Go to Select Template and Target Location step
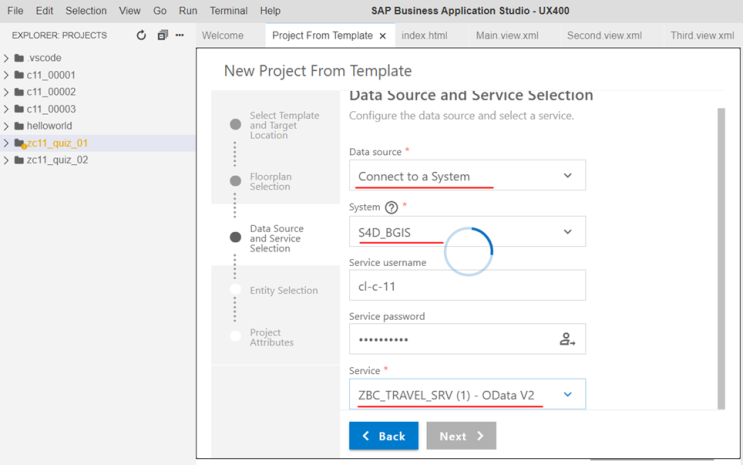743x465 pixels. [284, 125]
